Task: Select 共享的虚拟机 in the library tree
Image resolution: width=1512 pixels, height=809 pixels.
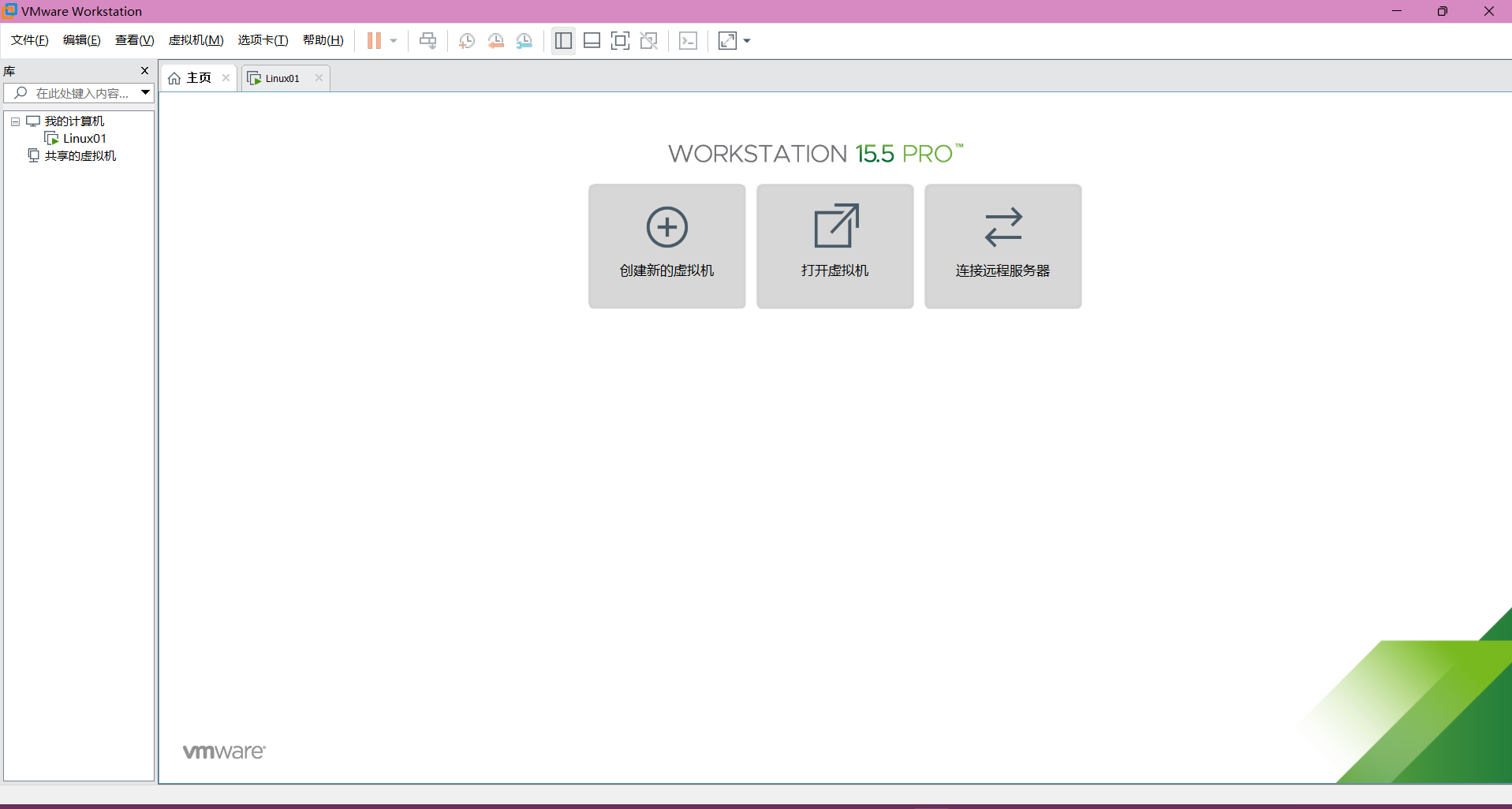Action: 80,156
